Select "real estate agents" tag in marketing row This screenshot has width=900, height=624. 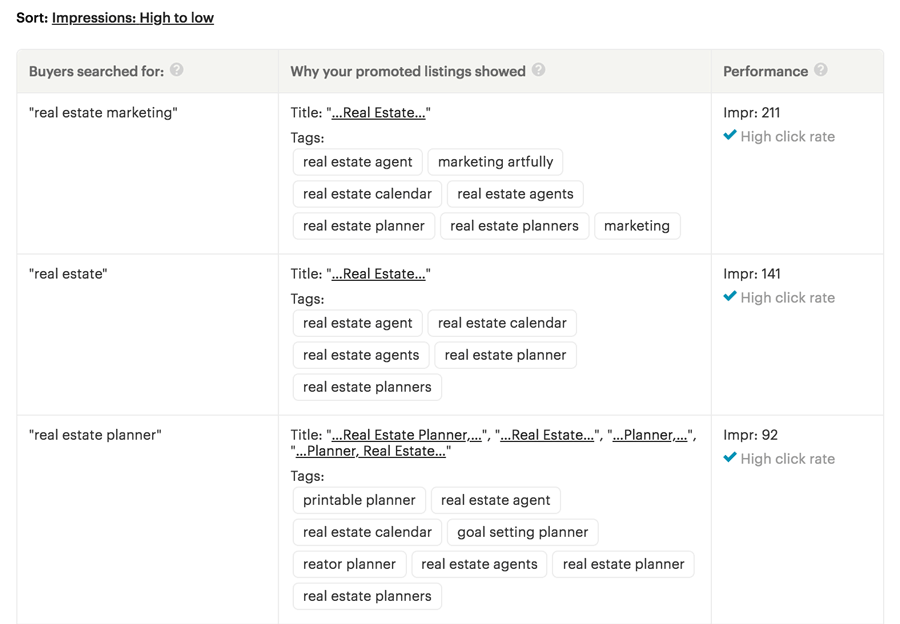[x=515, y=194]
